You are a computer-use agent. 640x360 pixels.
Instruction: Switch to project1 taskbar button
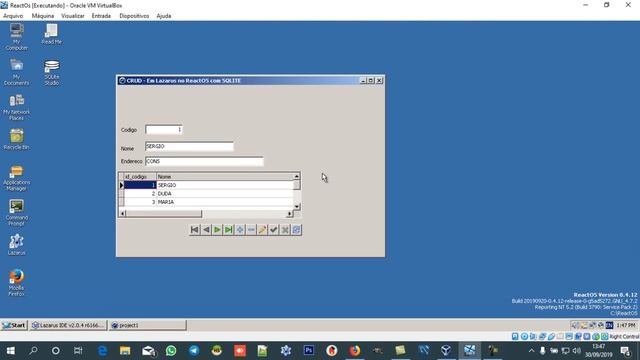(x=147, y=325)
